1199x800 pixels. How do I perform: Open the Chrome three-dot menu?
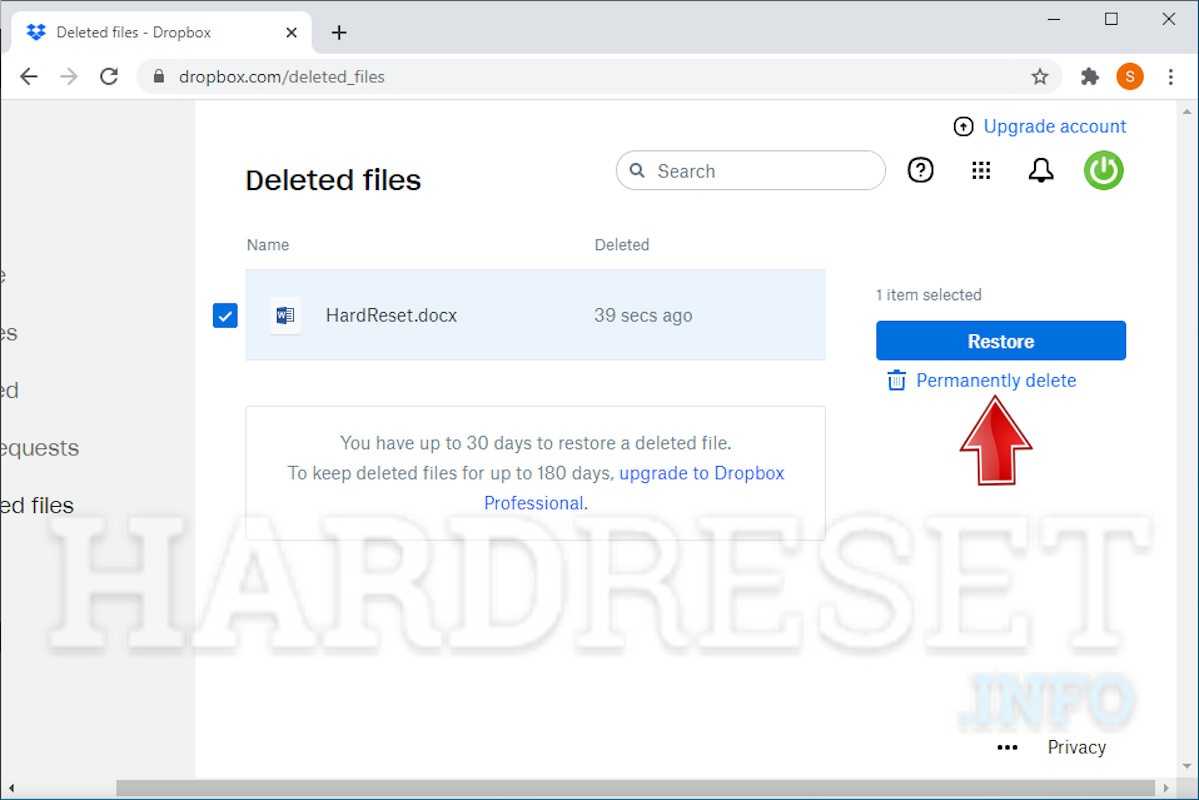tap(1171, 76)
